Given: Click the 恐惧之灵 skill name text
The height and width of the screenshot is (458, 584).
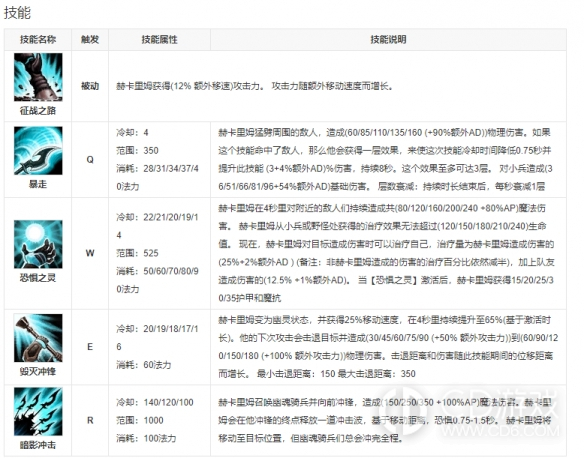Looking at the screenshot, I should pyautogui.click(x=38, y=278).
